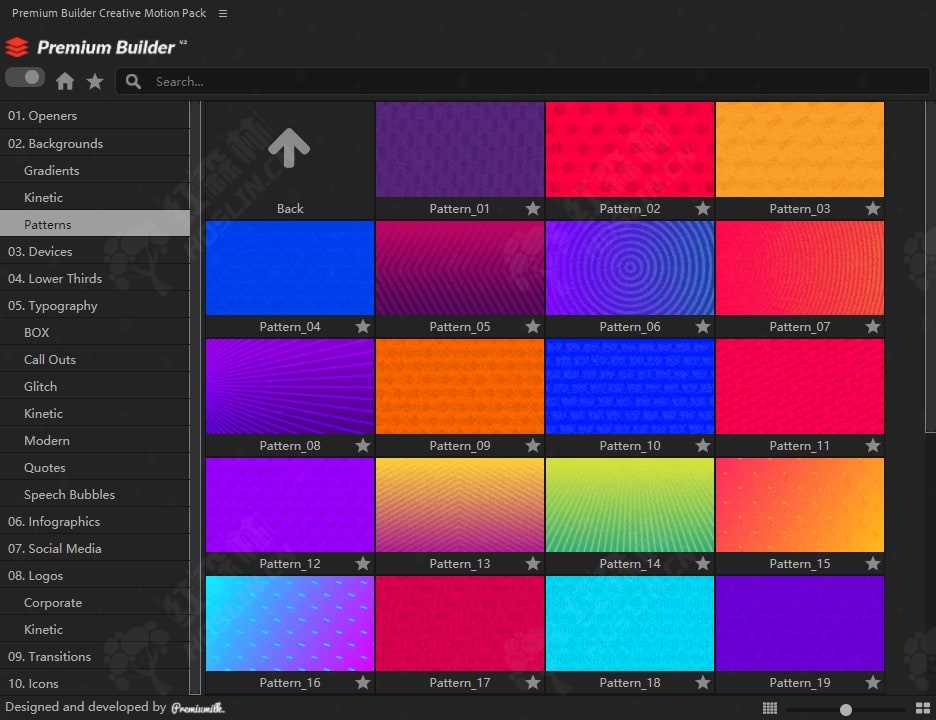Collapse the 08. Logos category
Viewport: 936px width, 720px height.
pyautogui.click(x=95, y=576)
